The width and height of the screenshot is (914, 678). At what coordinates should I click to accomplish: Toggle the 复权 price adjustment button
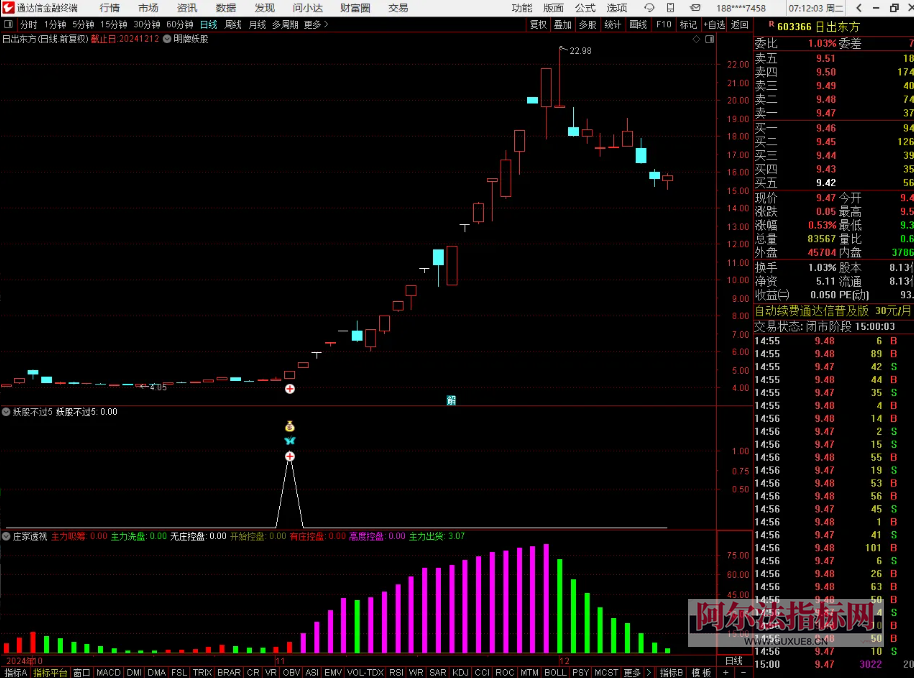click(538, 24)
